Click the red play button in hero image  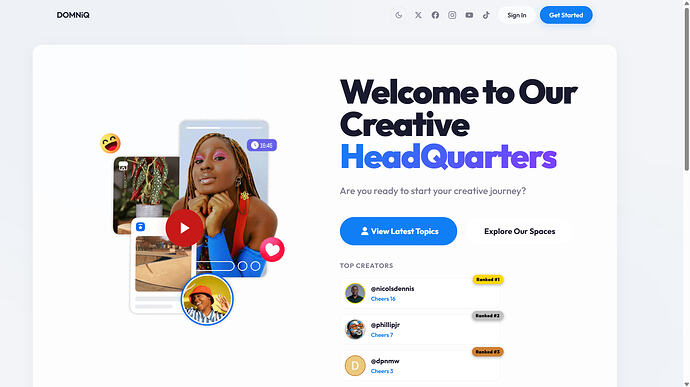[184, 228]
